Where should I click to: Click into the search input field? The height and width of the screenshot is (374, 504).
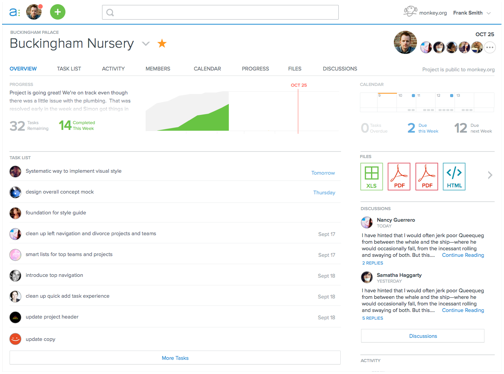[220, 12]
